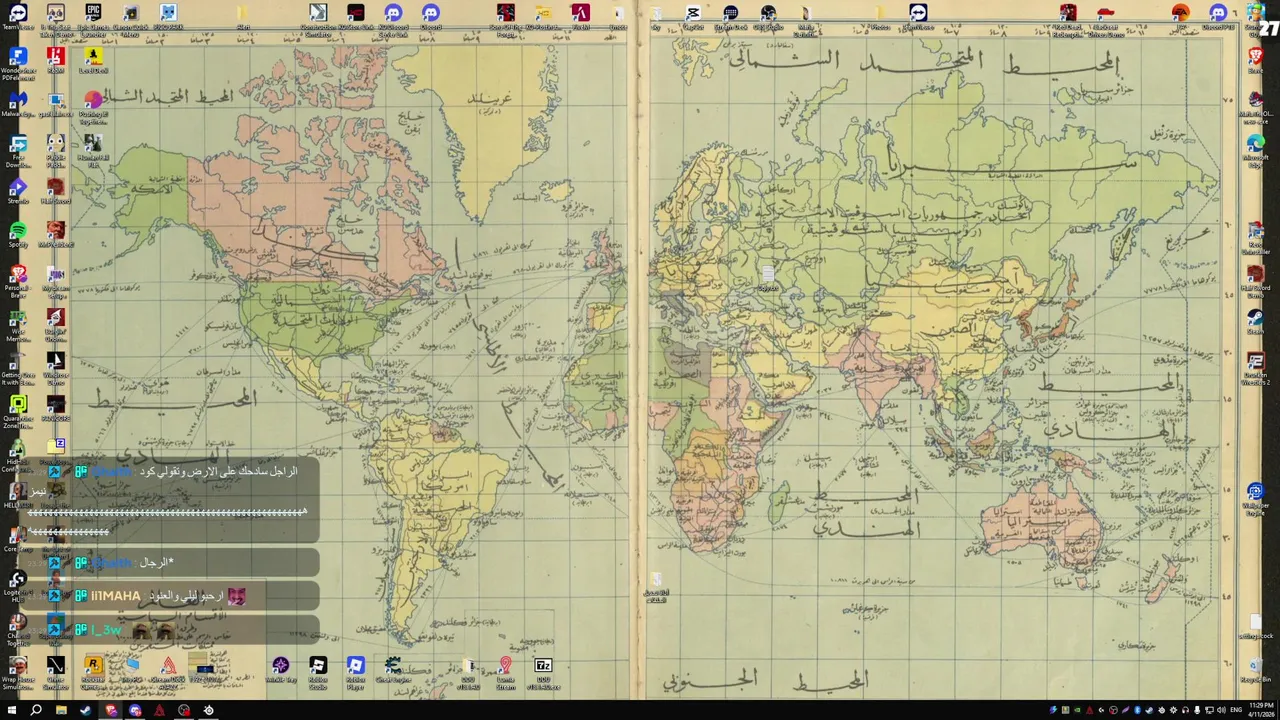Launch the Roblox Player shortcut
1280x720 pixels.
click(356, 670)
